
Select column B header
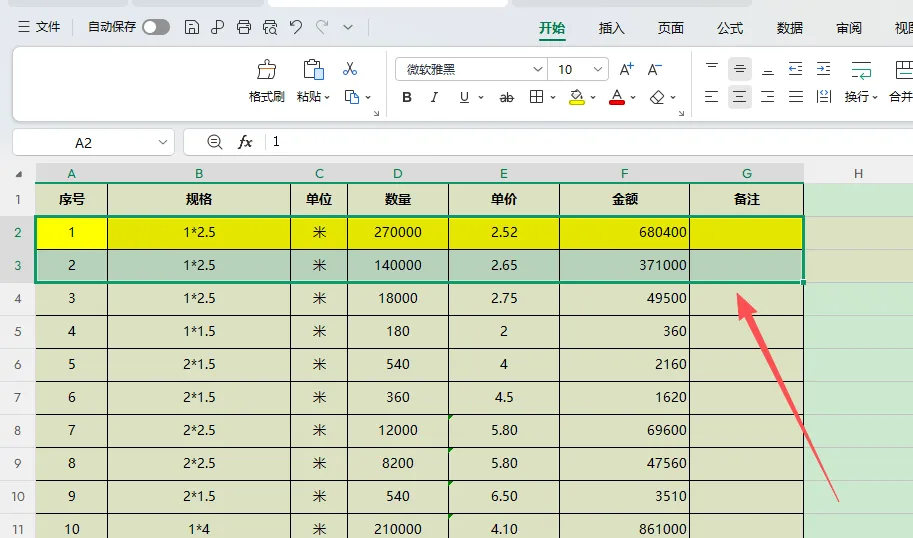(199, 174)
